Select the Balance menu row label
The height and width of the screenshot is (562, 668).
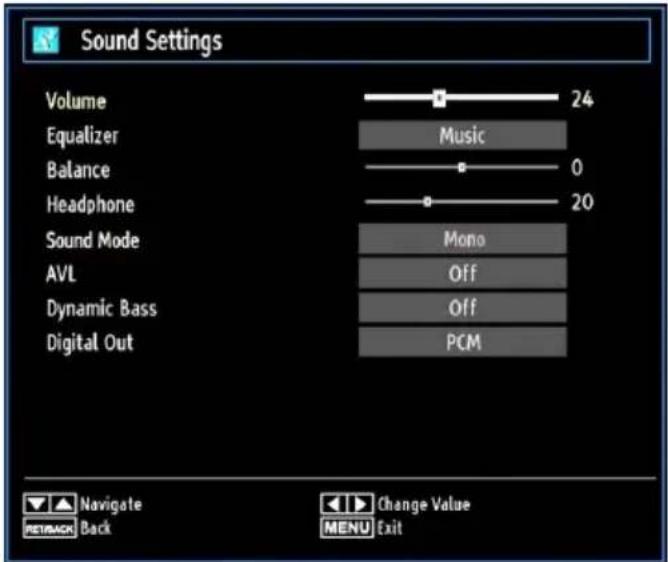click(x=78, y=170)
